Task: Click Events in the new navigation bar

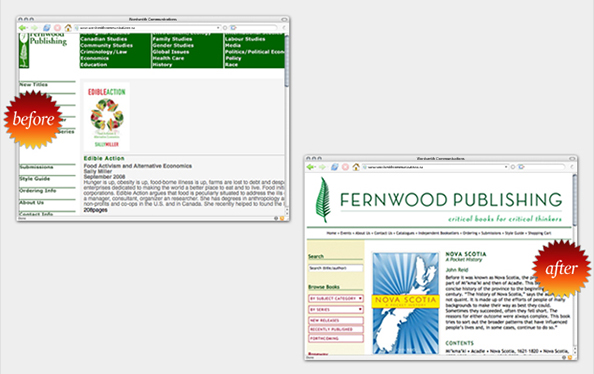Action: pyautogui.click(x=345, y=233)
